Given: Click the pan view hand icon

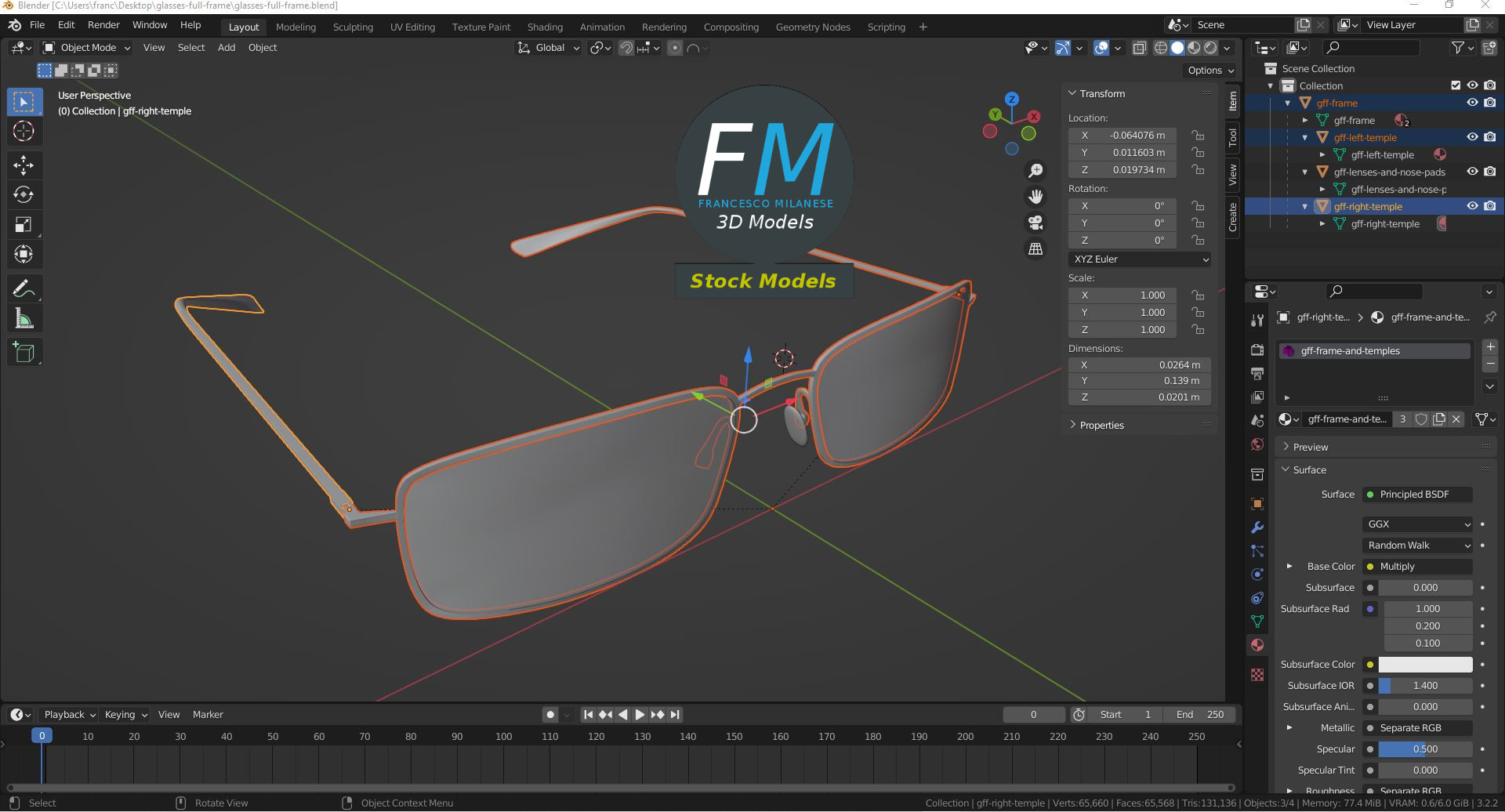Looking at the screenshot, I should click(x=1035, y=197).
